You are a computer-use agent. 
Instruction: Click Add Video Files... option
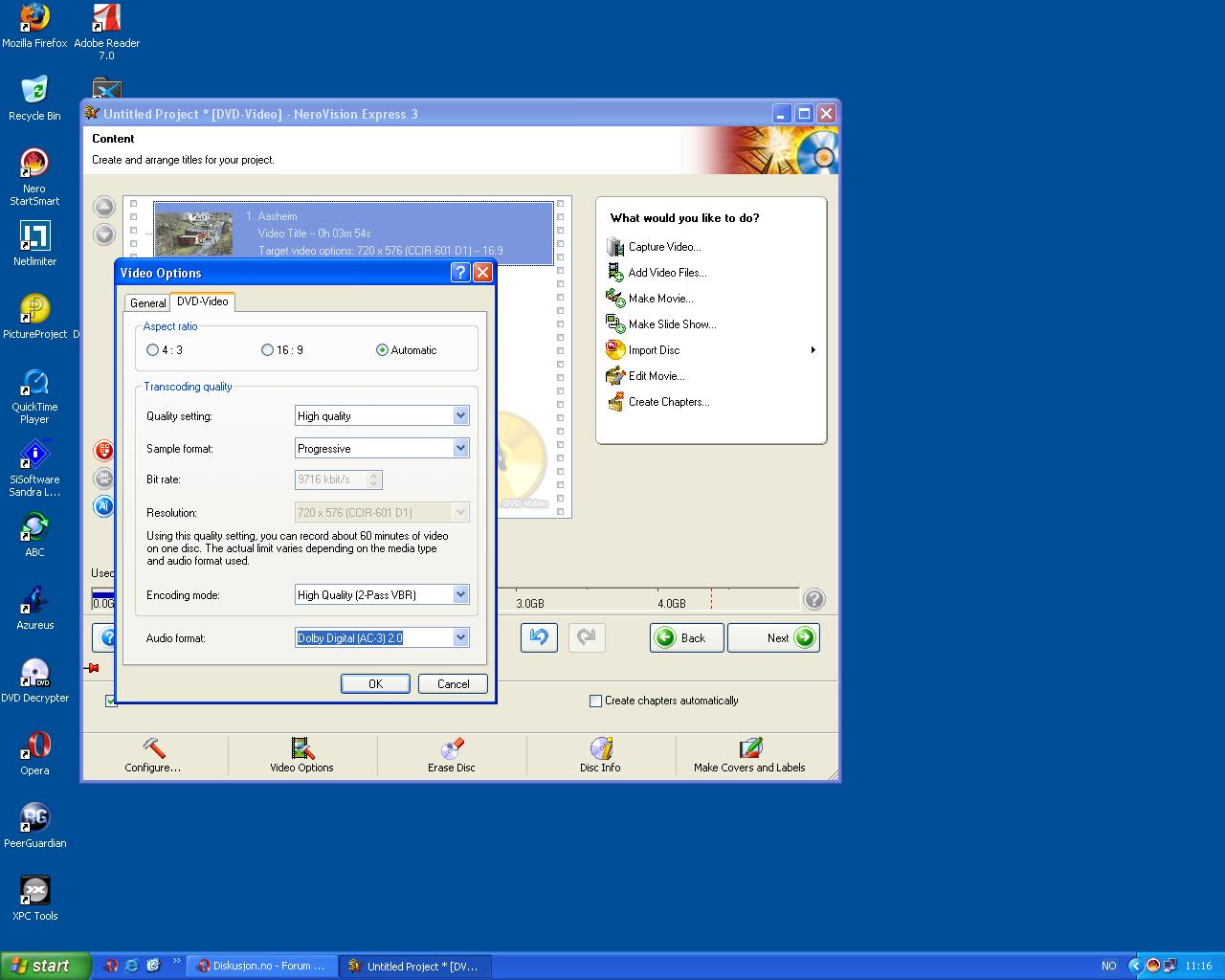[667, 273]
